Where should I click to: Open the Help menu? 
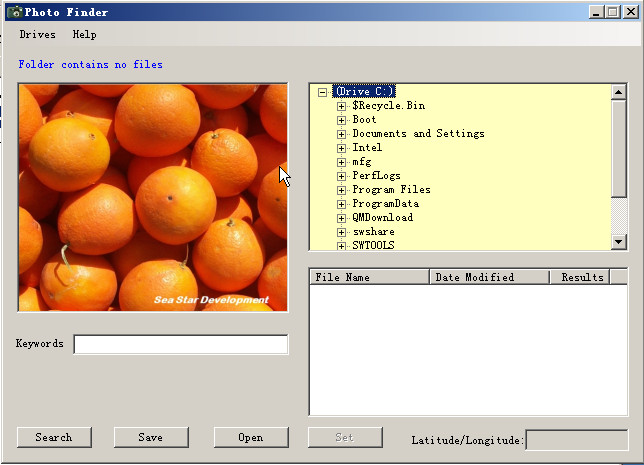(85, 35)
